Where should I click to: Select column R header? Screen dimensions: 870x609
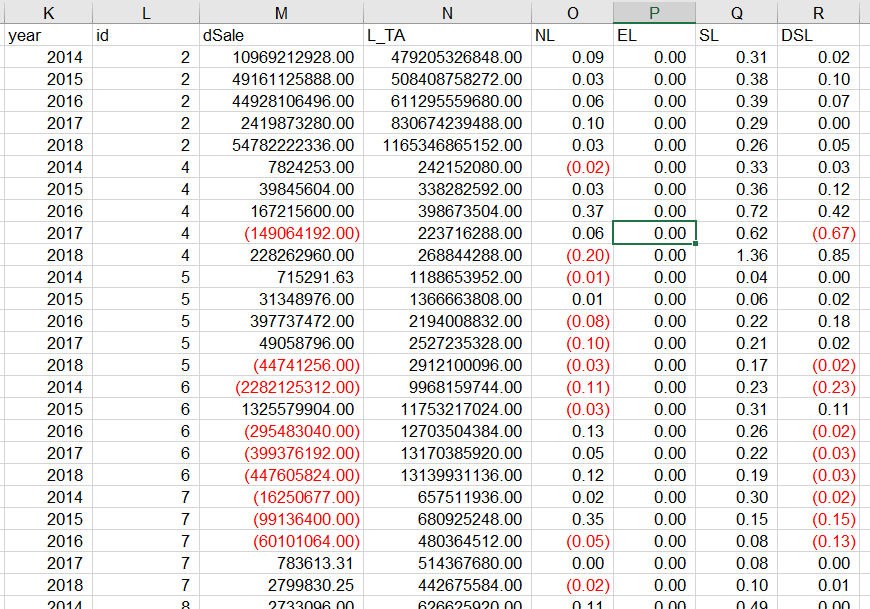tap(818, 12)
